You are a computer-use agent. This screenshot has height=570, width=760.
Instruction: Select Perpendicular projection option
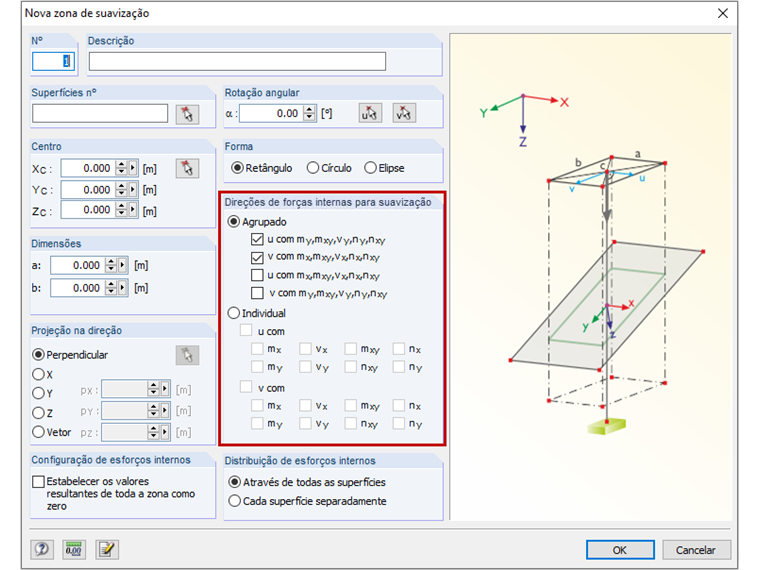[x=70, y=355]
